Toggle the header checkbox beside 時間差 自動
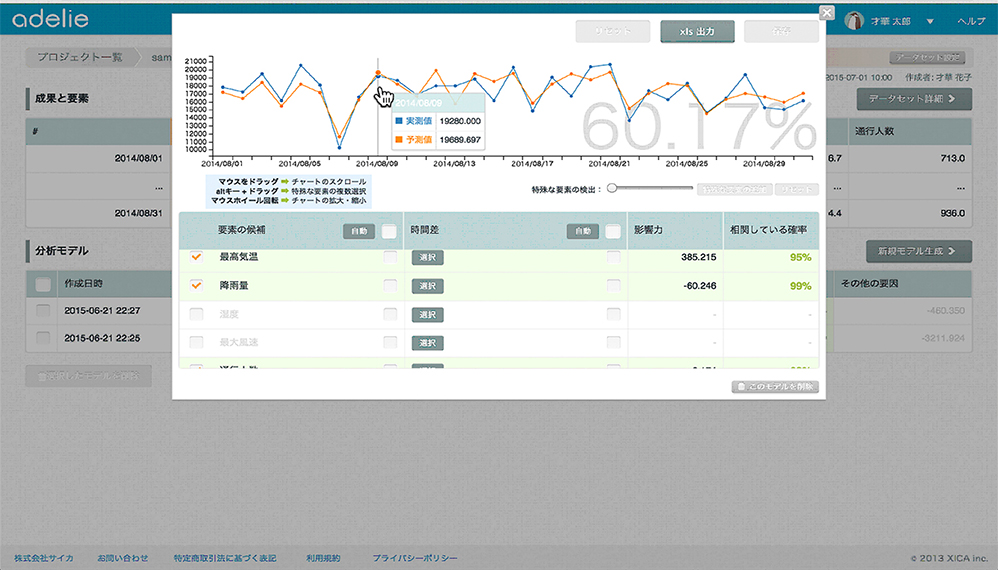998x570 pixels. pos(613,231)
